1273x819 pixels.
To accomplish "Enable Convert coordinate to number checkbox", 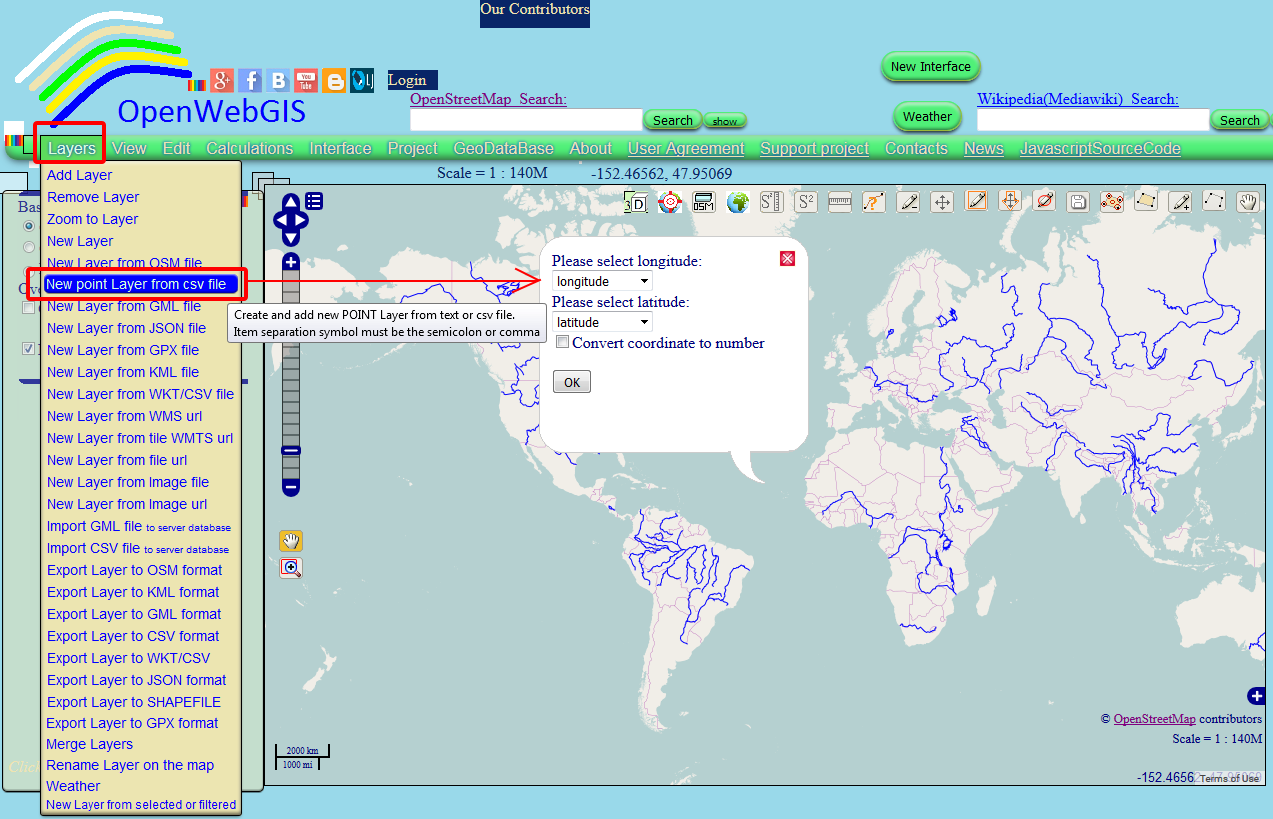I will 563,343.
